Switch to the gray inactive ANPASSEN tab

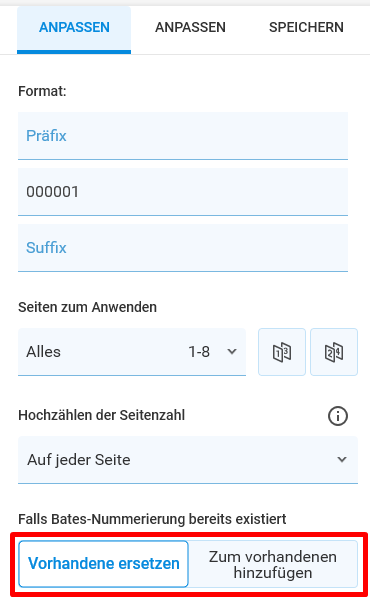(190, 28)
